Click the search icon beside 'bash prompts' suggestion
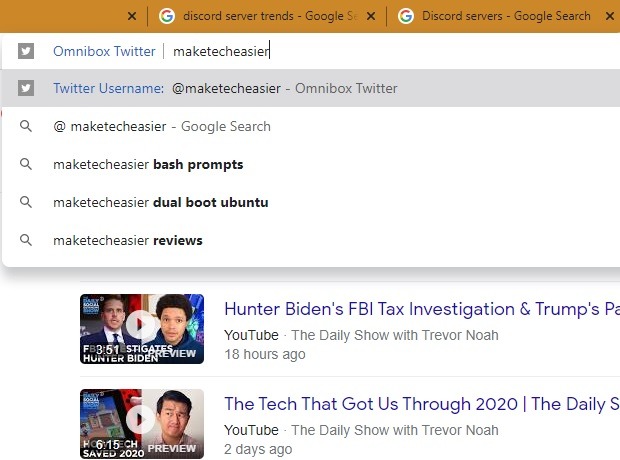 click(26, 164)
